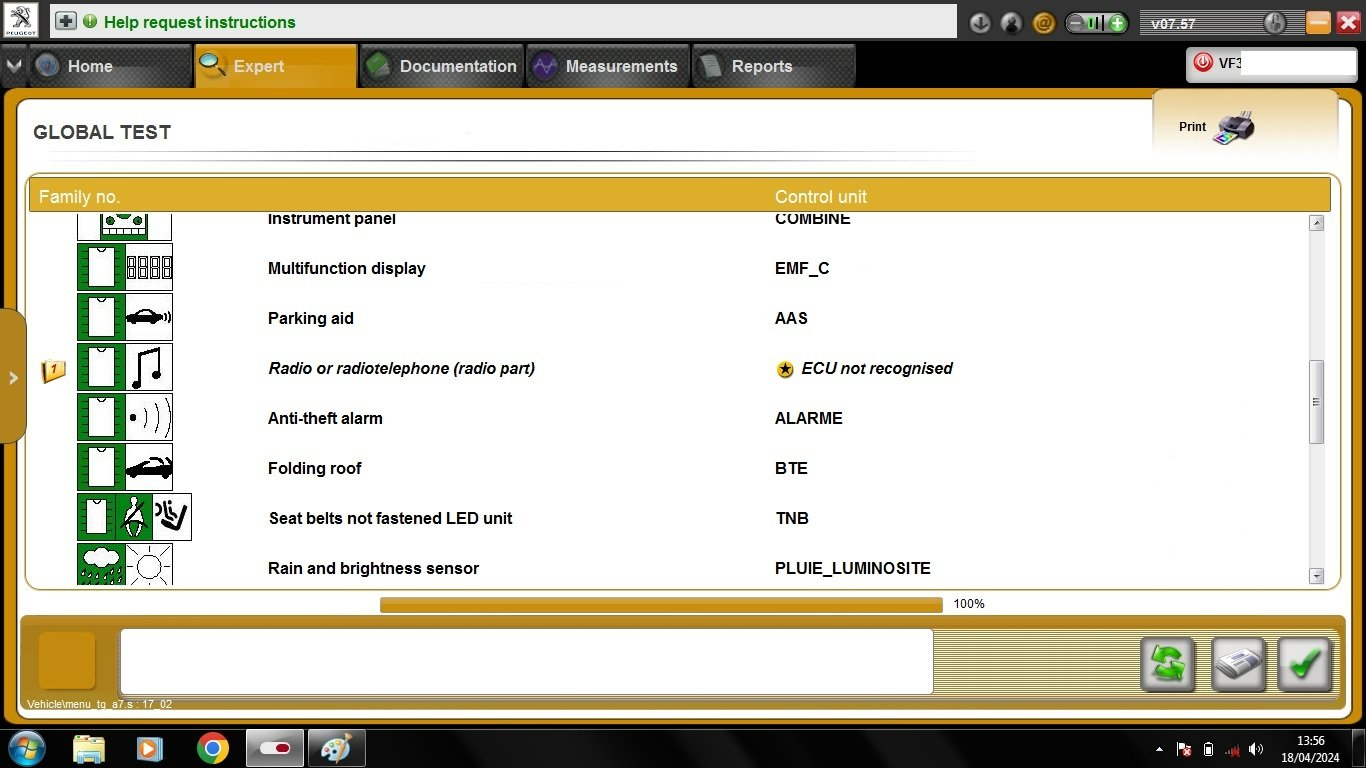Select Radio or radiotelephone (radio part) text

[402, 368]
